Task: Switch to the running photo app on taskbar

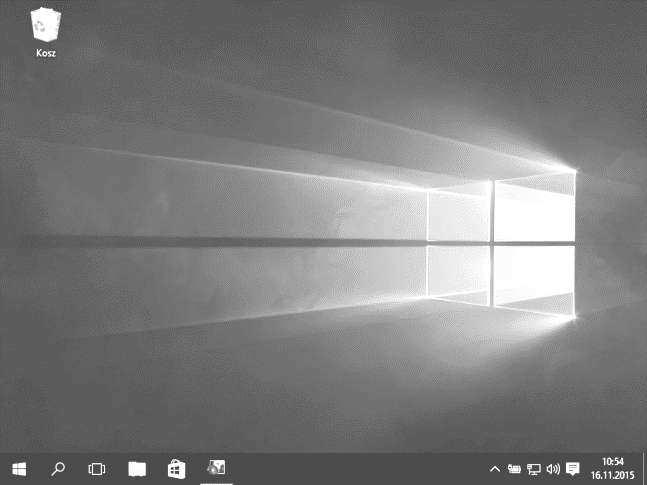Action: tap(216, 468)
